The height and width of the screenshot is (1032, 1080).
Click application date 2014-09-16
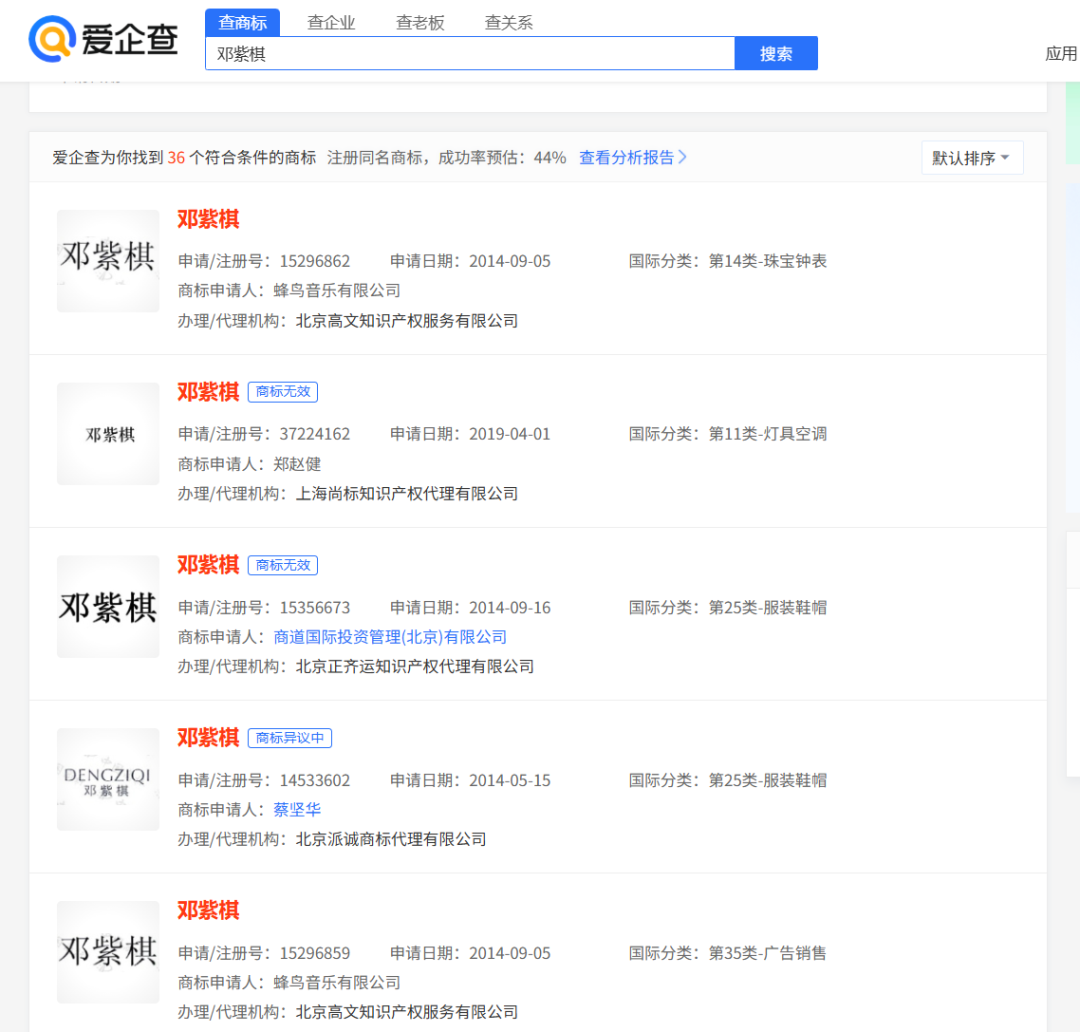click(510, 608)
